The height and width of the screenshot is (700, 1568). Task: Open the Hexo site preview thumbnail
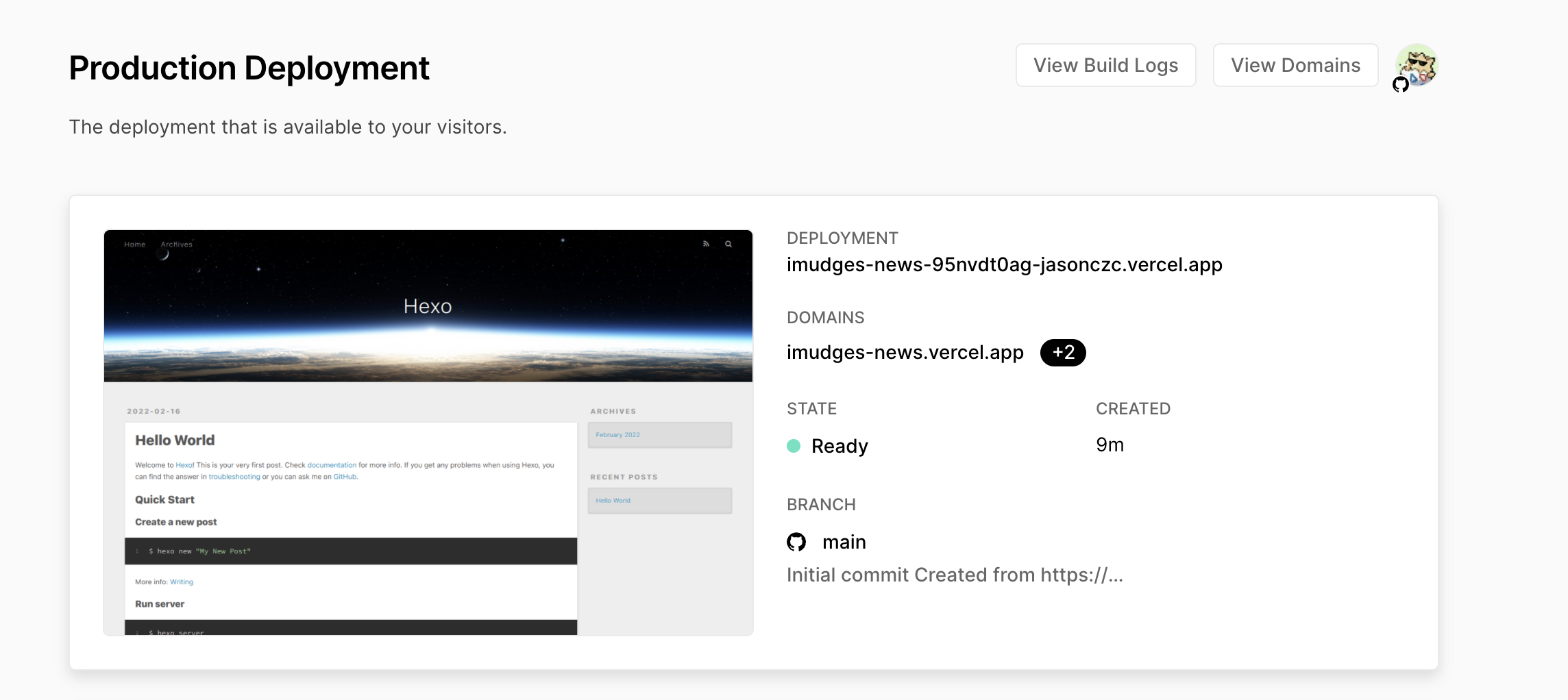[x=428, y=432]
